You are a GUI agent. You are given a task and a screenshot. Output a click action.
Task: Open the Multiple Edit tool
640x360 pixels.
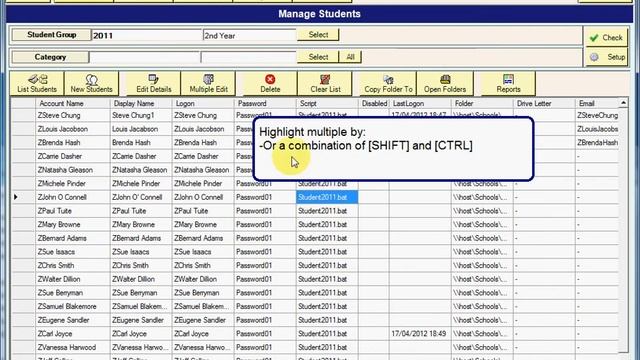point(208,83)
